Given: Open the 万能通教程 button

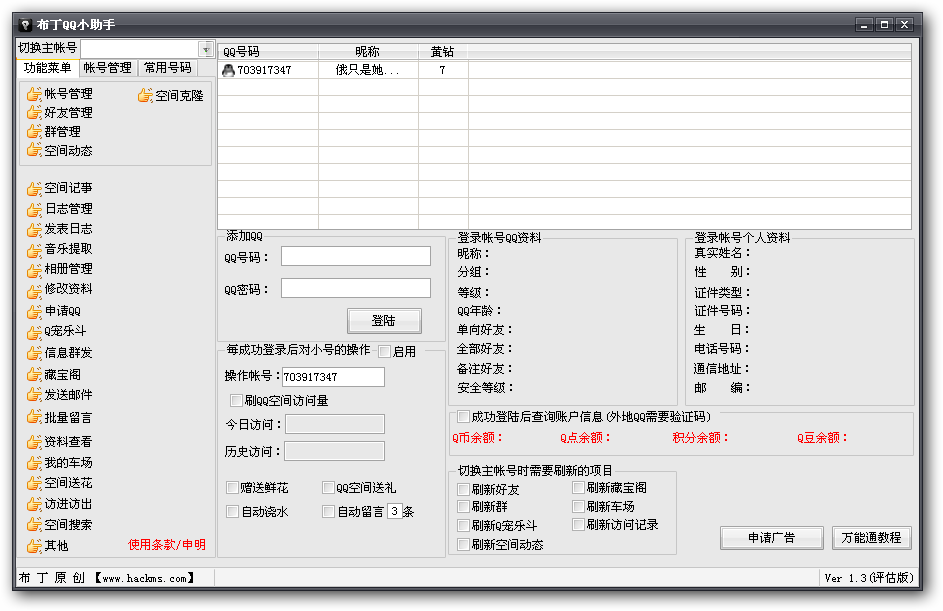Looking at the screenshot, I should [x=871, y=538].
